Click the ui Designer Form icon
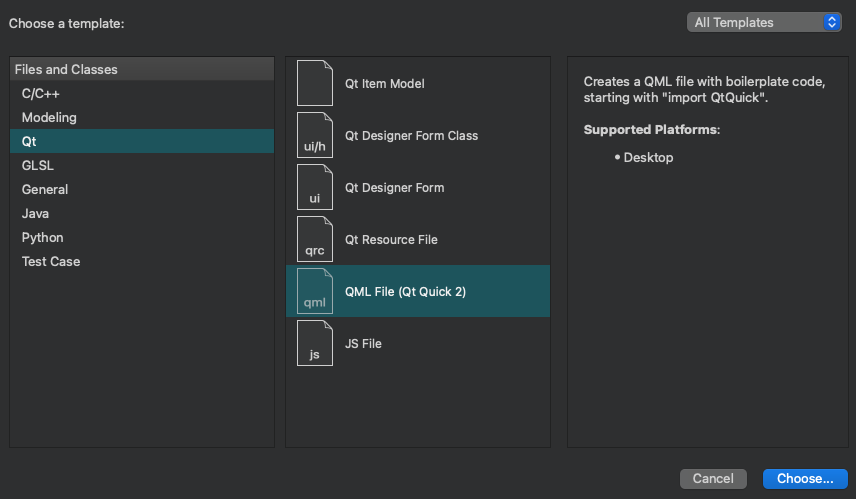Screen dimensions: 856x499 pyautogui.click(x=314, y=187)
